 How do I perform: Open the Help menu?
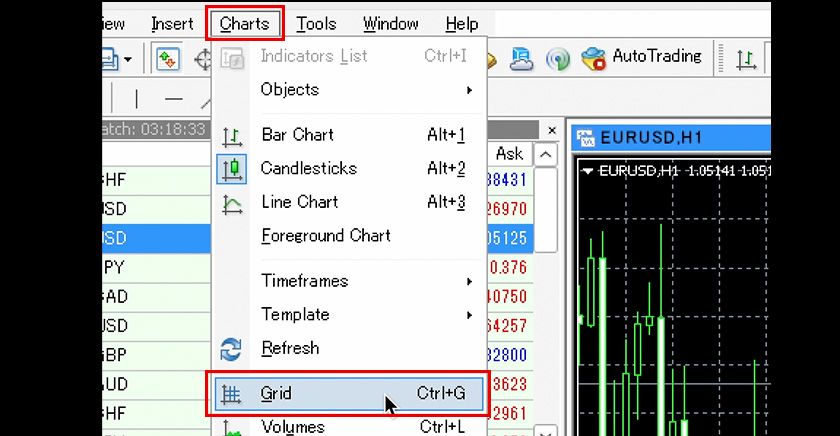click(x=462, y=24)
